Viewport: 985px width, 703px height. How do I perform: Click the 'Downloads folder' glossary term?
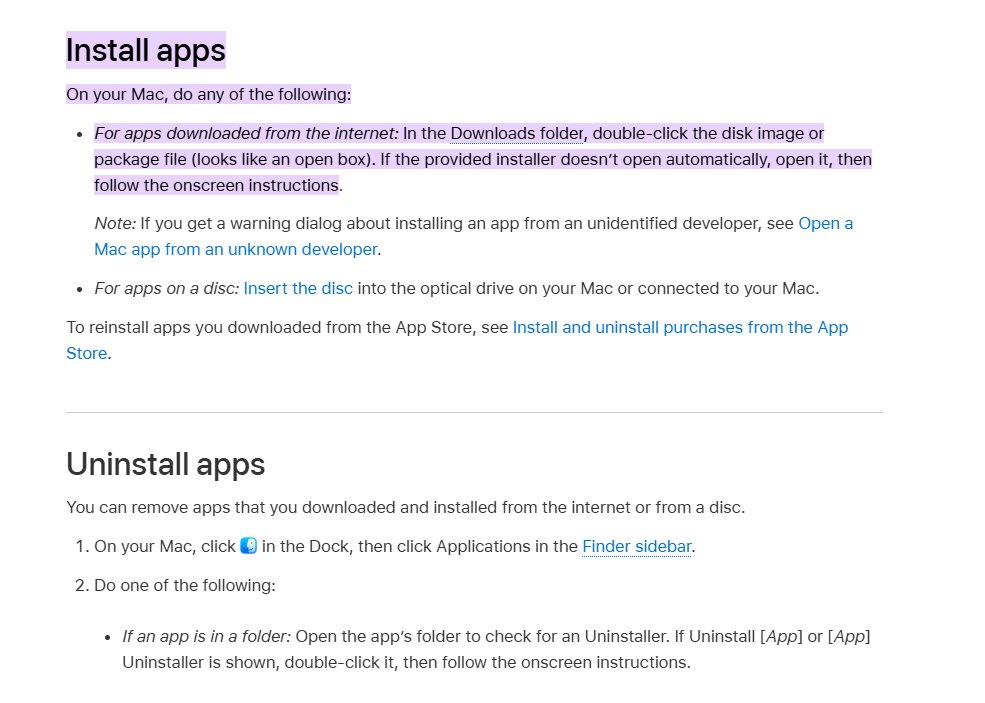click(518, 133)
